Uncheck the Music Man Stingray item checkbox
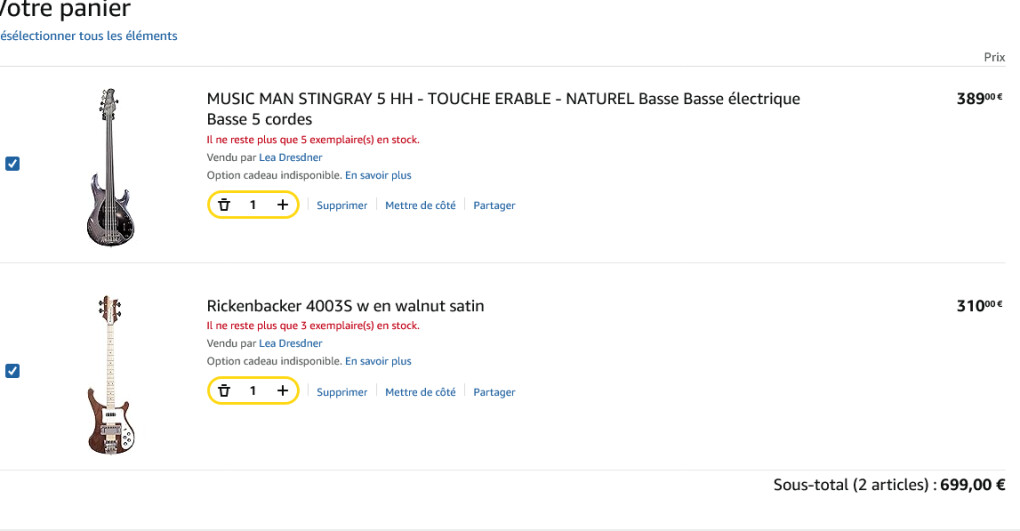 click(12, 164)
